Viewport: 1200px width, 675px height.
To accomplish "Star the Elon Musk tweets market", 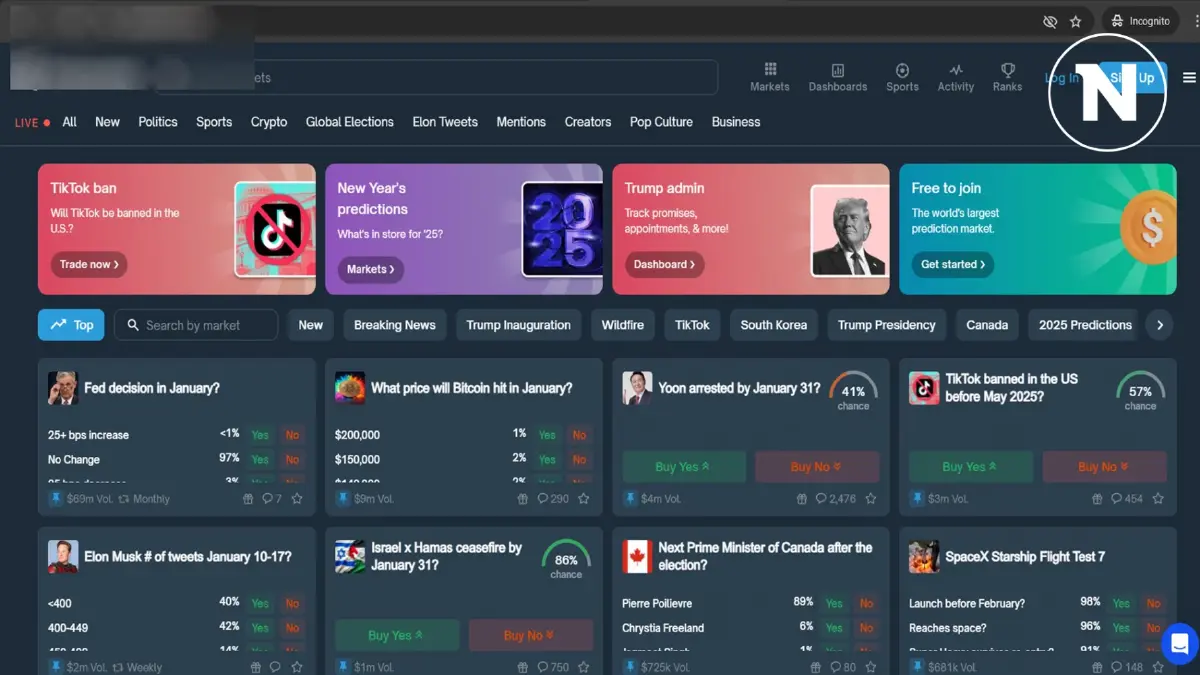I will pos(297,667).
